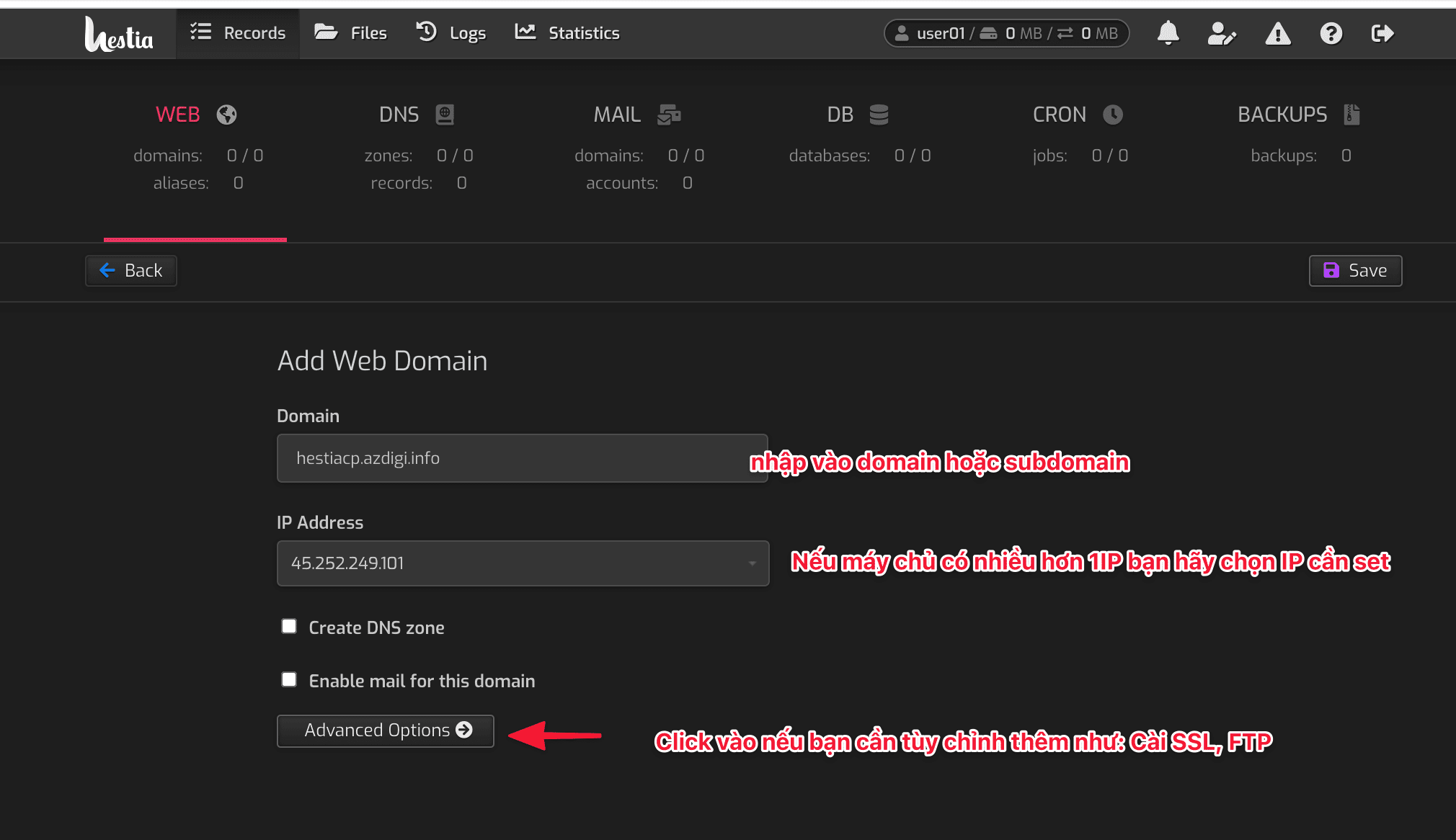The height and width of the screenshot is (840, 1456).
Task: Open the notifications bell icon
Action: pos(1168,32)
